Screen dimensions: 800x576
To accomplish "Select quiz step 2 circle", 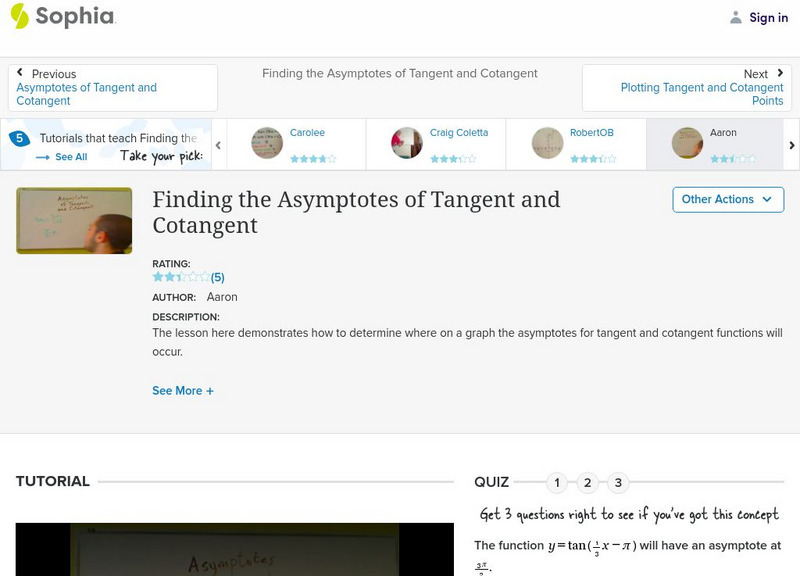I will pyautogui.click(x=588, y=482).
